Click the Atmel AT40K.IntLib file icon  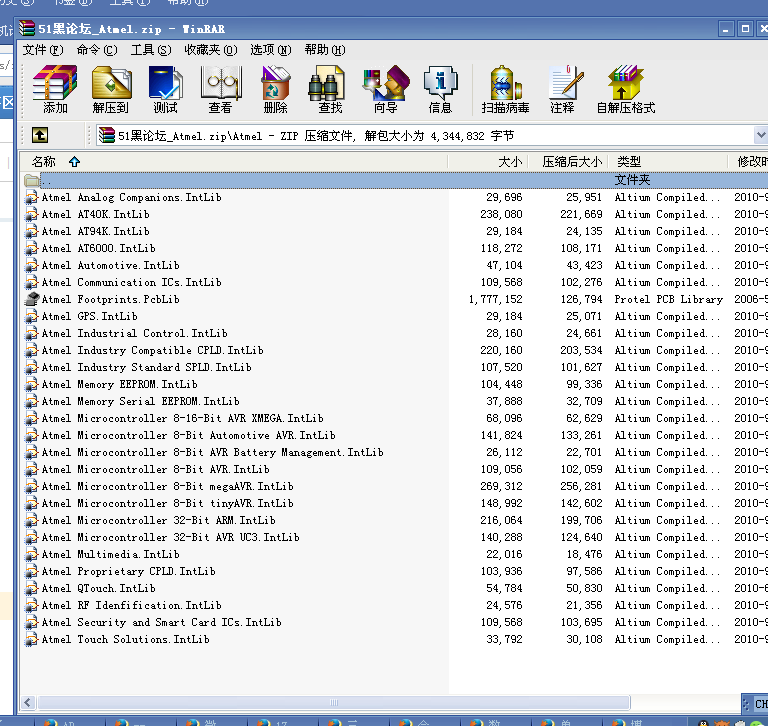(31, 214)
